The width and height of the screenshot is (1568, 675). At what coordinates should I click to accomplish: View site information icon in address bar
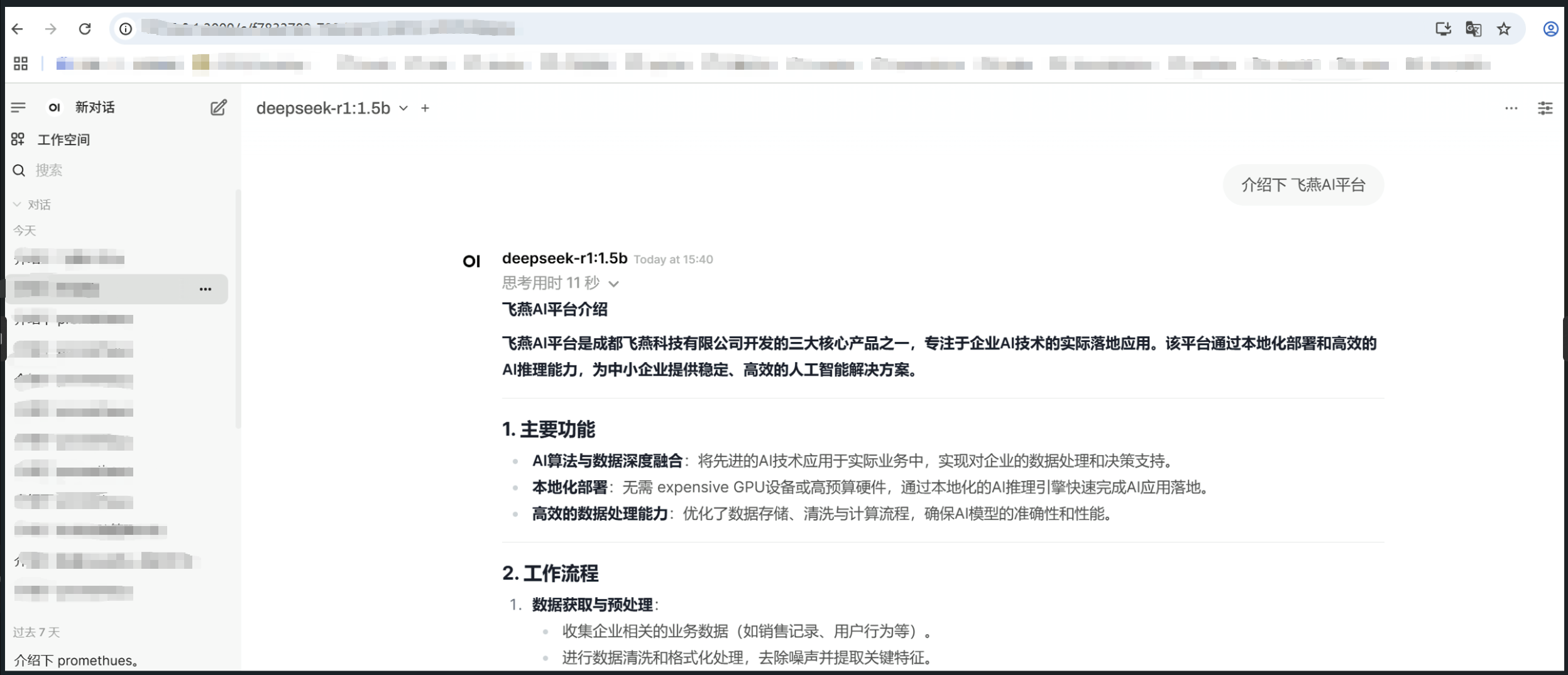pos(126,29)
